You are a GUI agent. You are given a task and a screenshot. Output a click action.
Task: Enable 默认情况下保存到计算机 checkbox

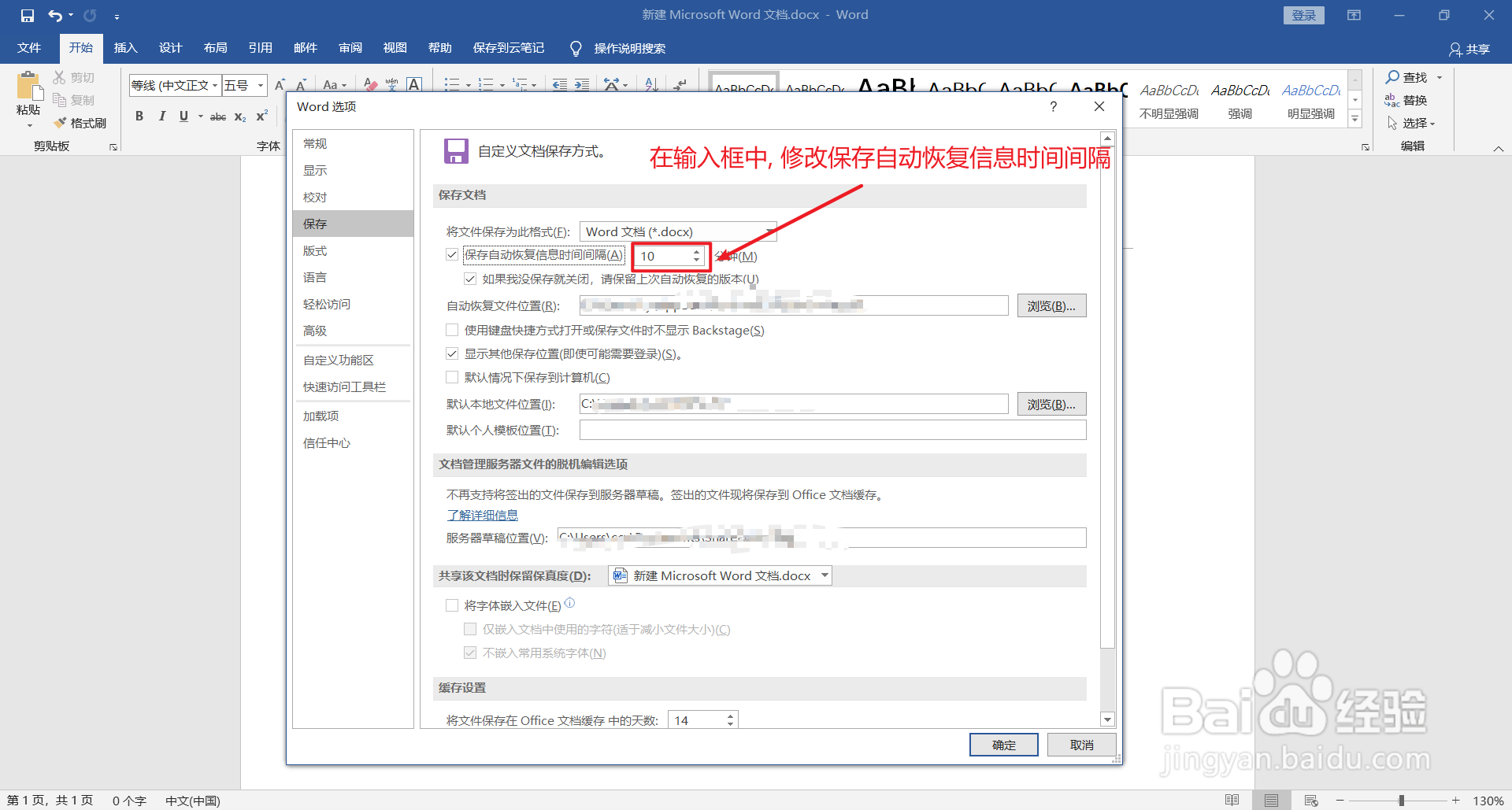pos(452,377)
